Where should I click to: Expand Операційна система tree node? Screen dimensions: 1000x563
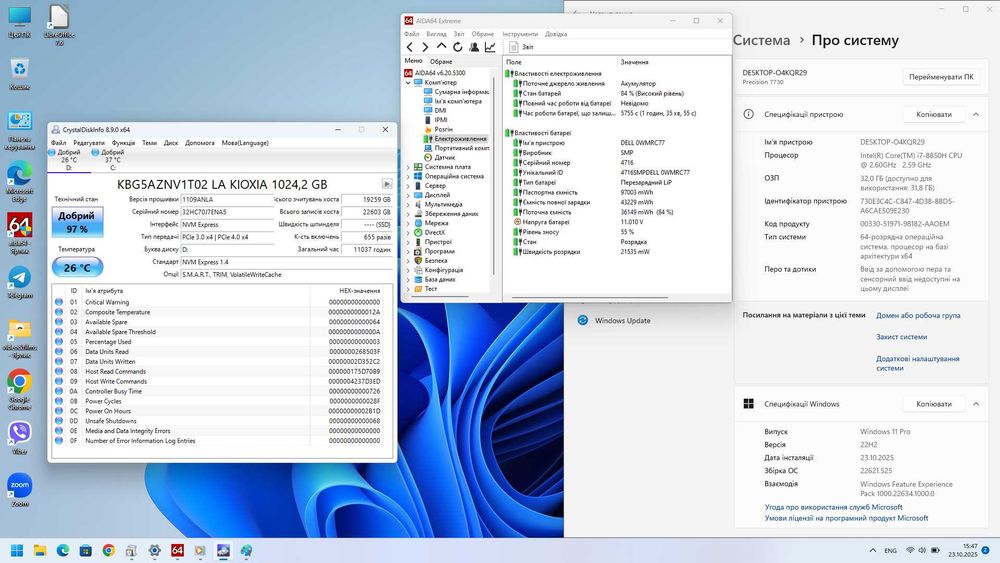point(408,176)
